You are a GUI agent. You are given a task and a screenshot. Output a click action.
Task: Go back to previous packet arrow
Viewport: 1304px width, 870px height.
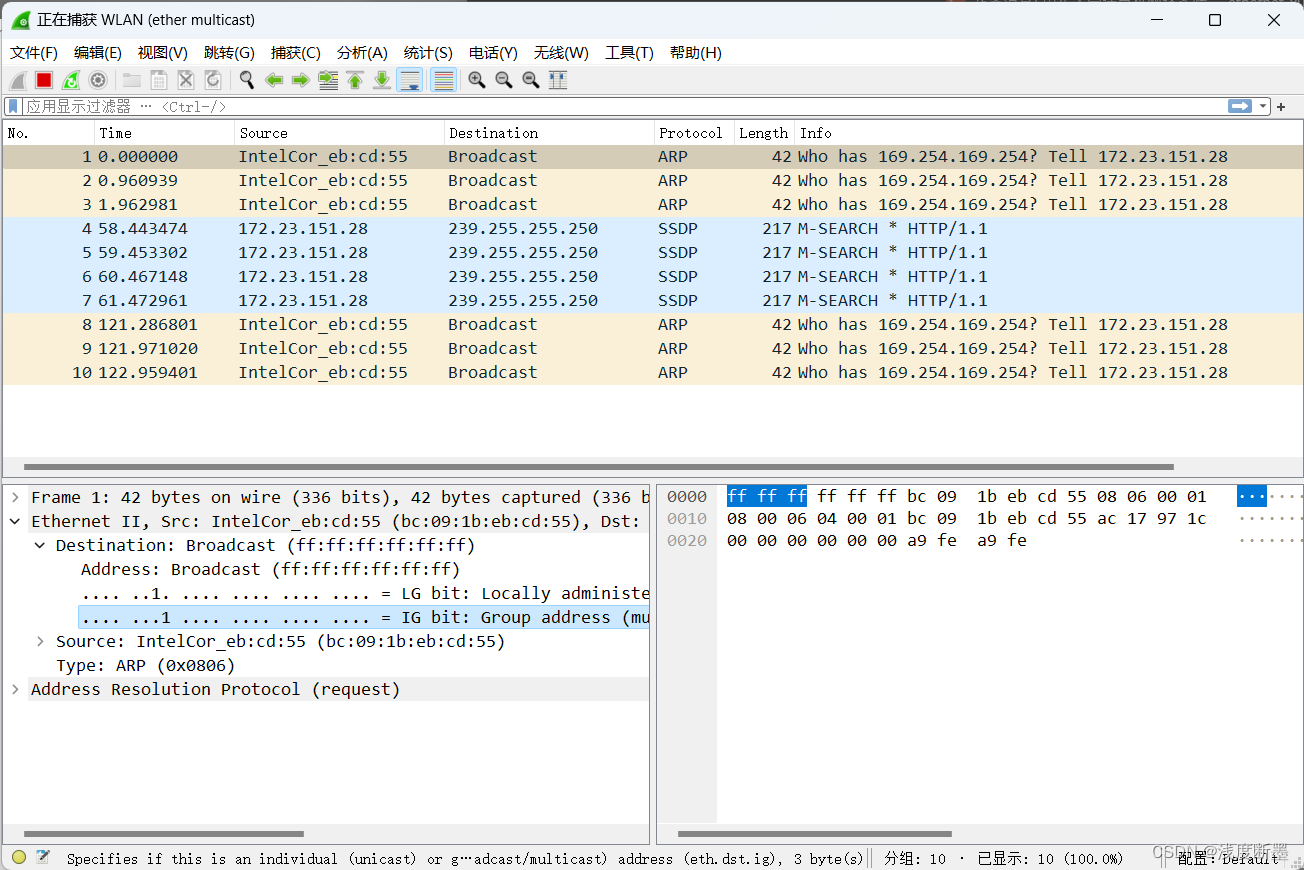274,80
